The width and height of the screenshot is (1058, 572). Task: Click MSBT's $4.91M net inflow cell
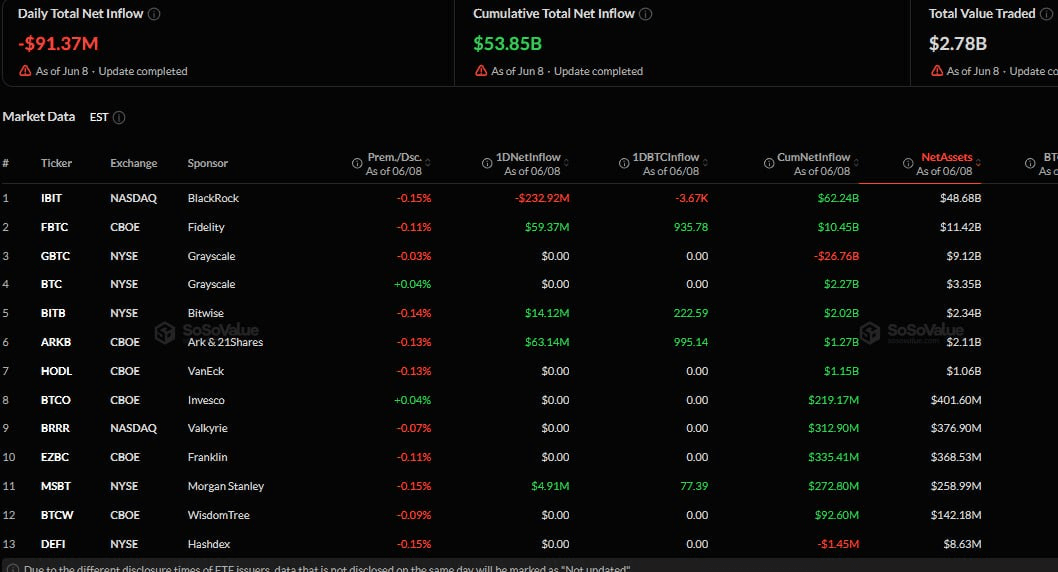(550, 486)
